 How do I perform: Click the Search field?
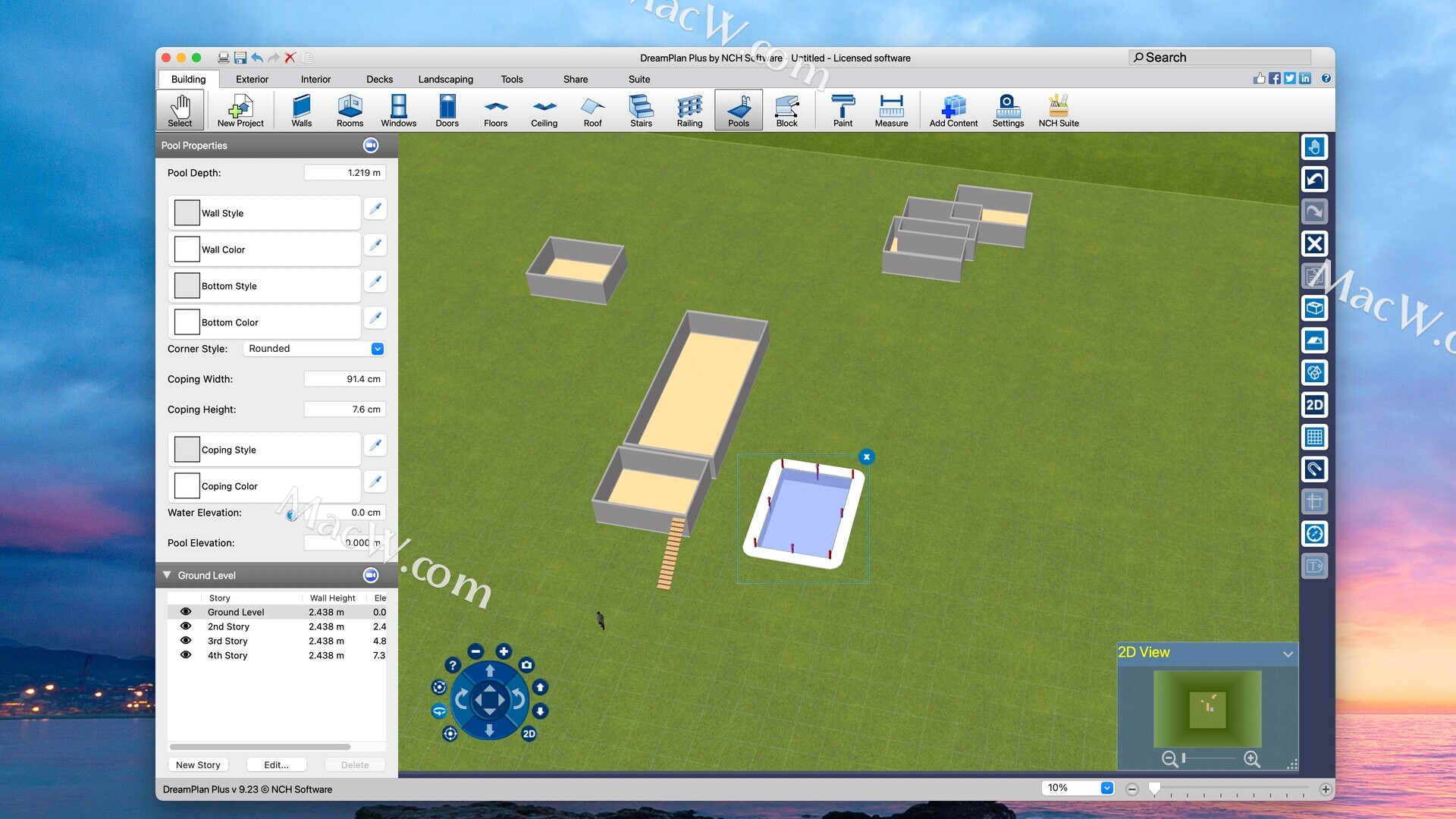point(1219,58)
